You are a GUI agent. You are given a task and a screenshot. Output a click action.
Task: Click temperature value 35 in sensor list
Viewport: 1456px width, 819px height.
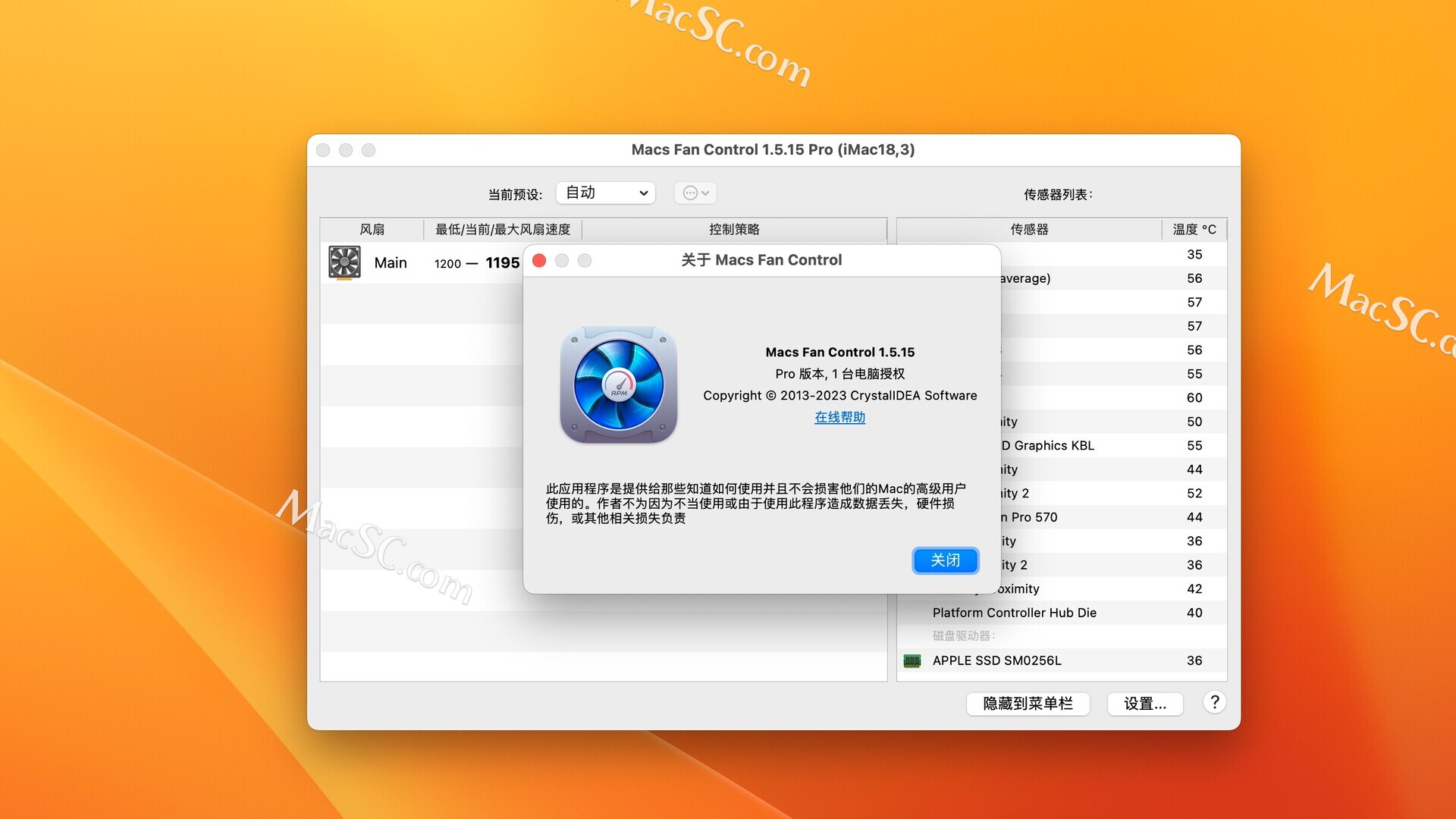click(1194, 255)
